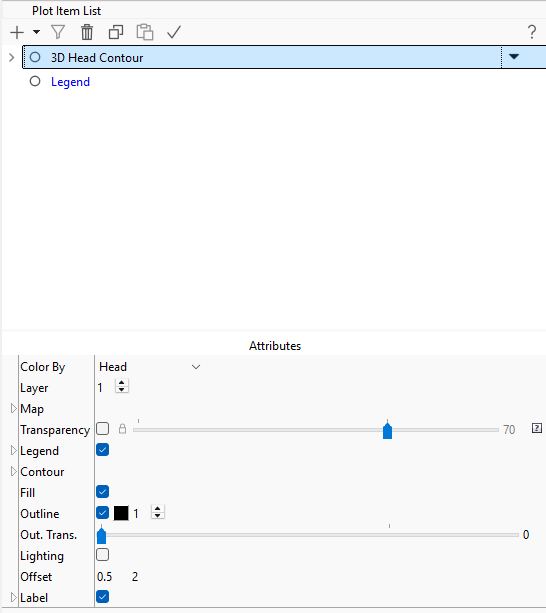The height and width of the screenshot is (613, 546).
Task: Open the 3D Head Contour row dropdown arrow
Action: pyautogui.click(x=514, y=57)
